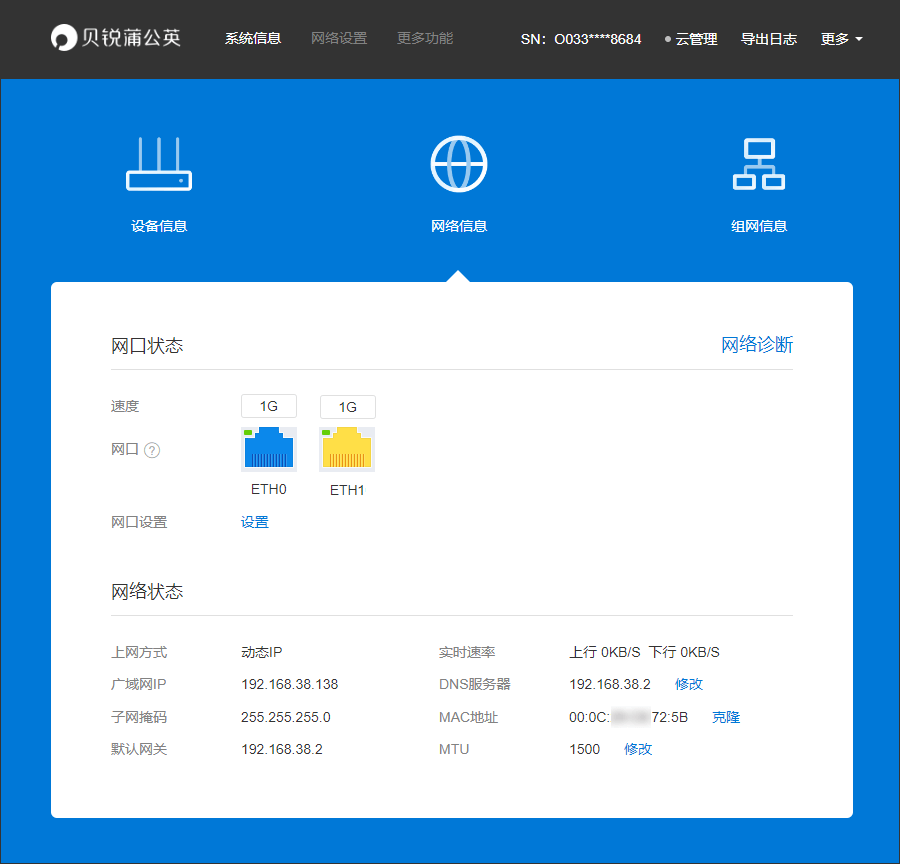Open the 网络诊断 diagnostics link

pyautogui.click(x=756, y=344)
